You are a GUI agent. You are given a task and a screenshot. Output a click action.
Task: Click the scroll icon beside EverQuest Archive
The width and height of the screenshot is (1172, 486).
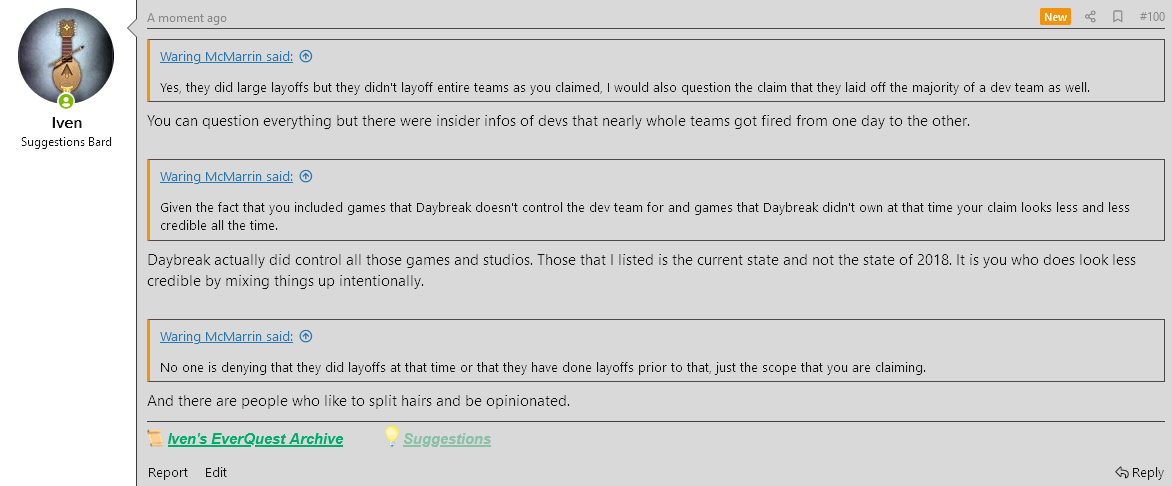pyautogui.click(x=155, y=438)
